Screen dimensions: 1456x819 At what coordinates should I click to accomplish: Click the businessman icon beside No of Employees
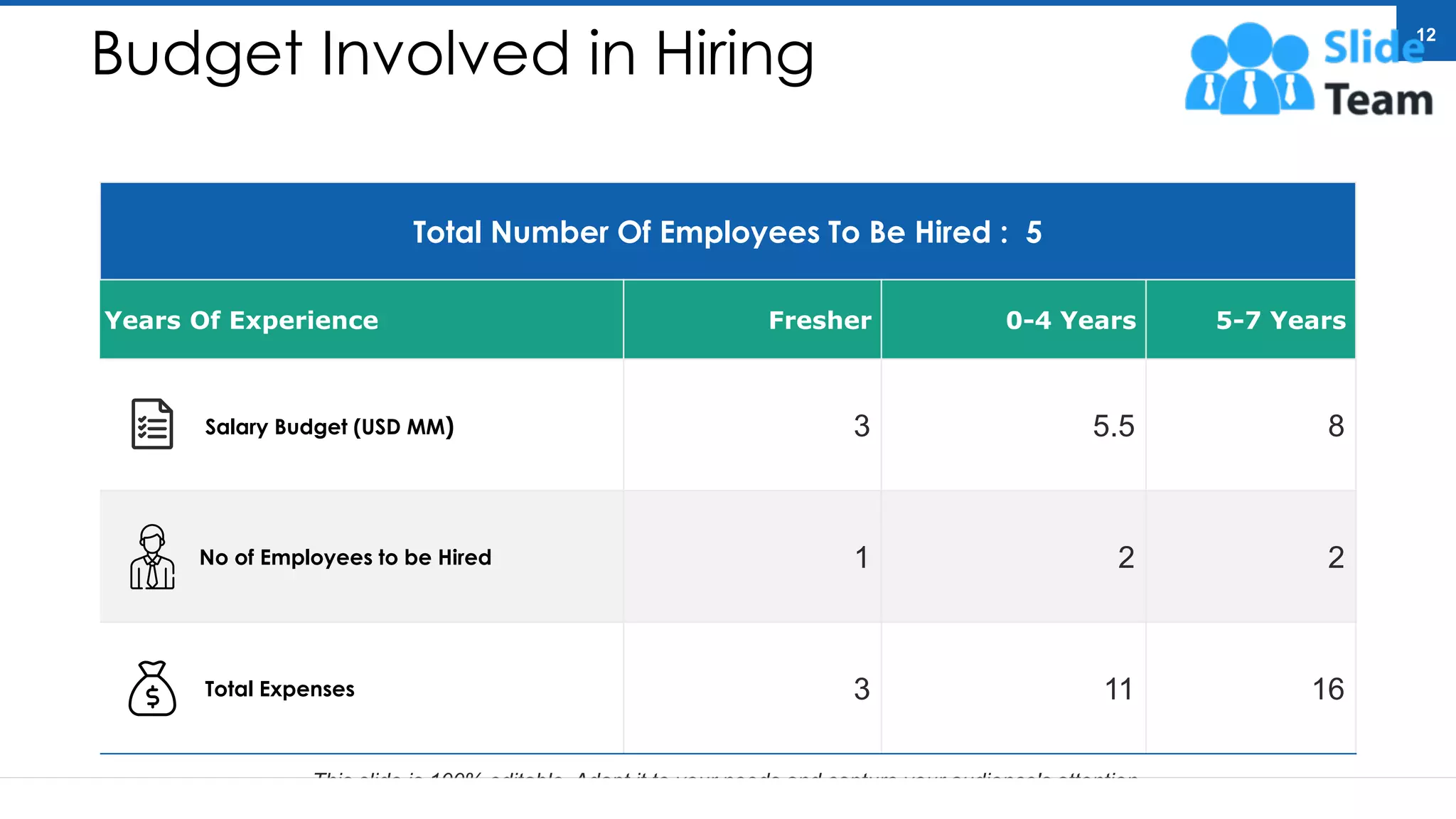tap(152, 557)
